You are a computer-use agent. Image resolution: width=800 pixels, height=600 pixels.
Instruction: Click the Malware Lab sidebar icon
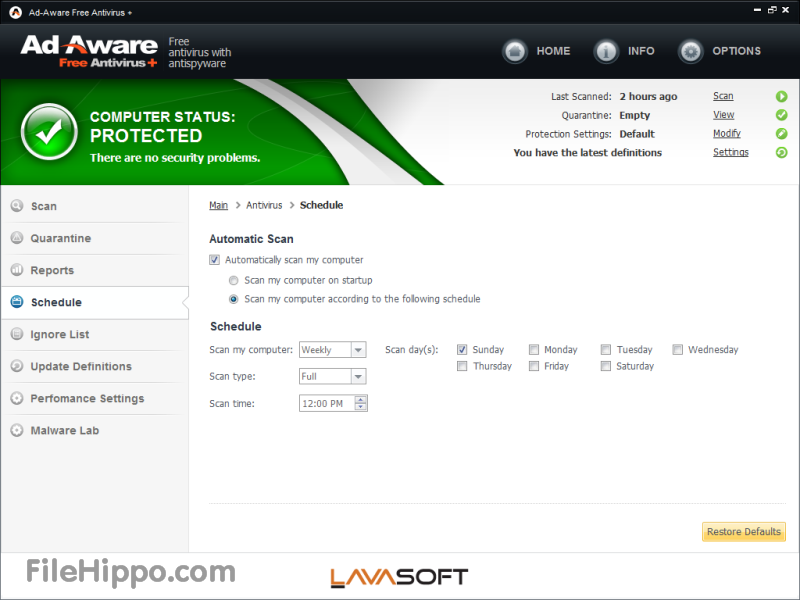pos(17,431)
